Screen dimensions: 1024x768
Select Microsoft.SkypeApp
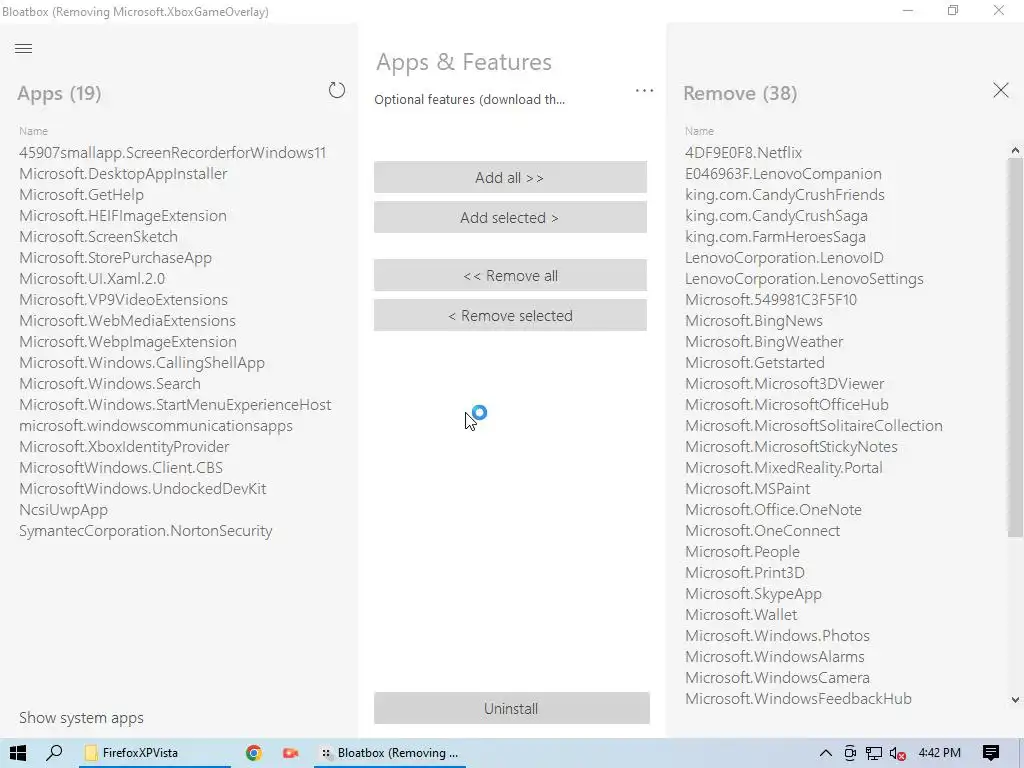coord(753,594)
